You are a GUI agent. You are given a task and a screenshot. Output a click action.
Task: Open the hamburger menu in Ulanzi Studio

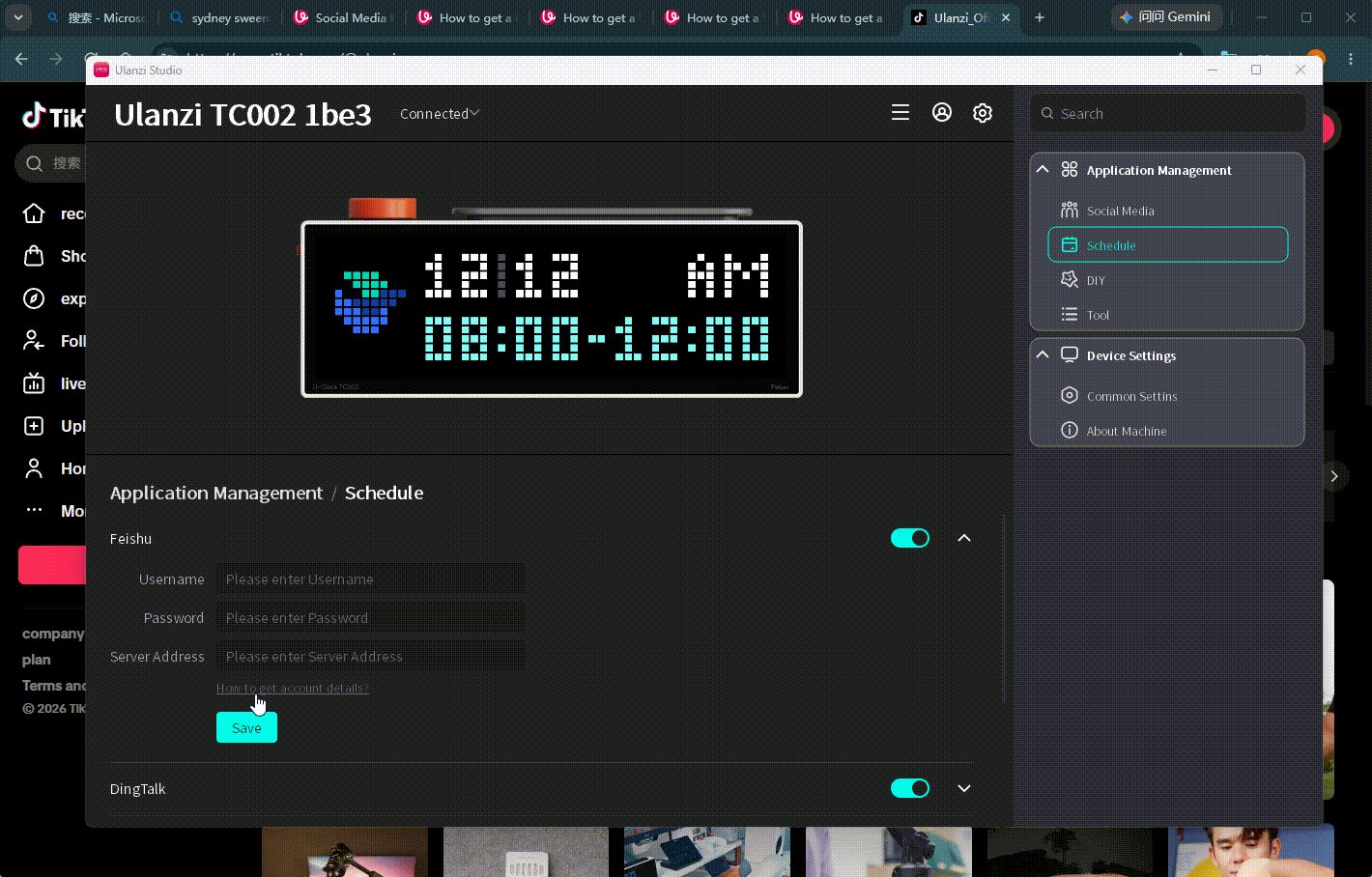point(900,113)
